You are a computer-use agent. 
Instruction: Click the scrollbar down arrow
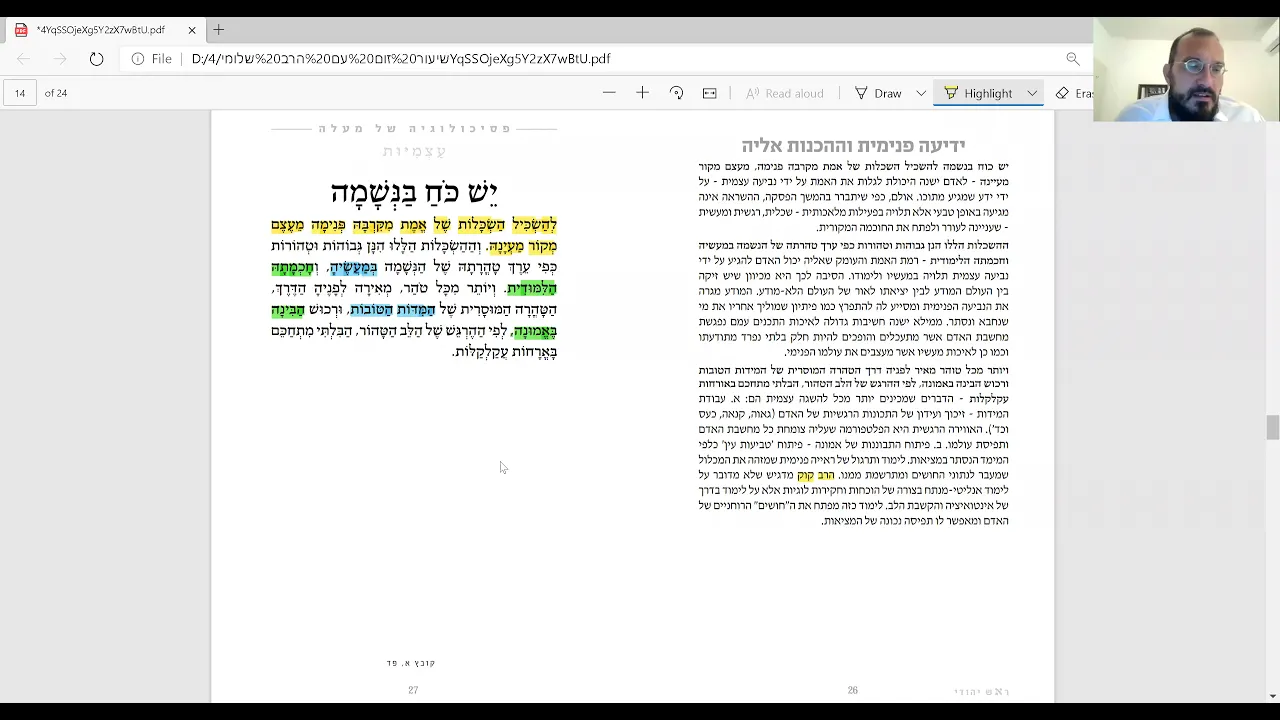[1272, 696]
